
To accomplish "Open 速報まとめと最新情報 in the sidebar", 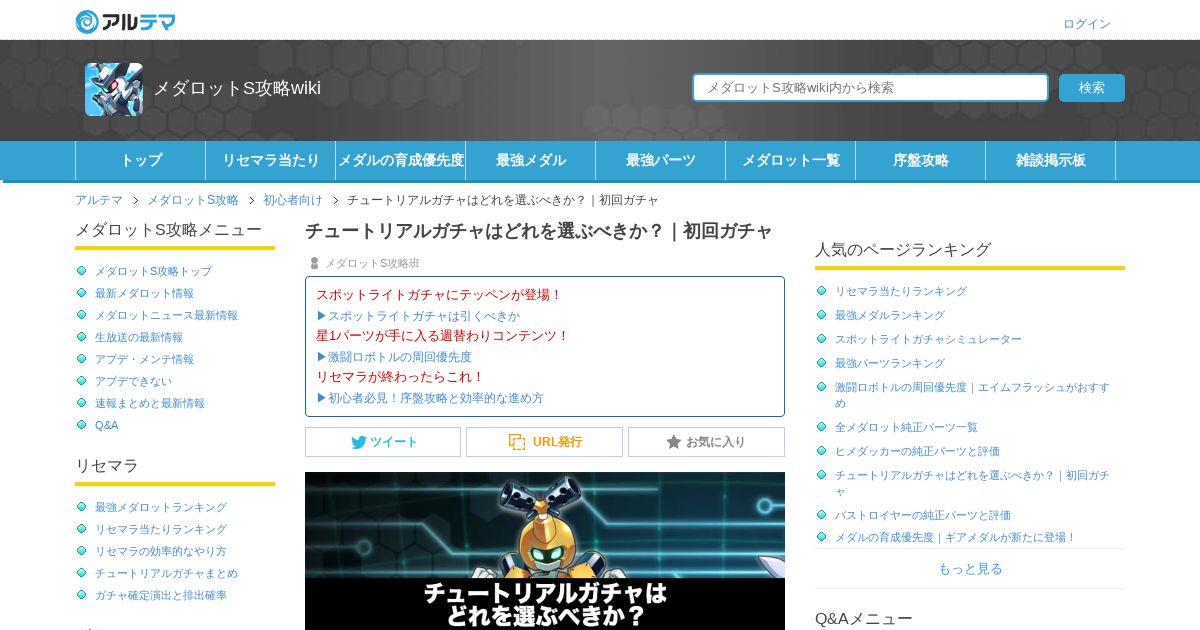I will click(150, 403).
